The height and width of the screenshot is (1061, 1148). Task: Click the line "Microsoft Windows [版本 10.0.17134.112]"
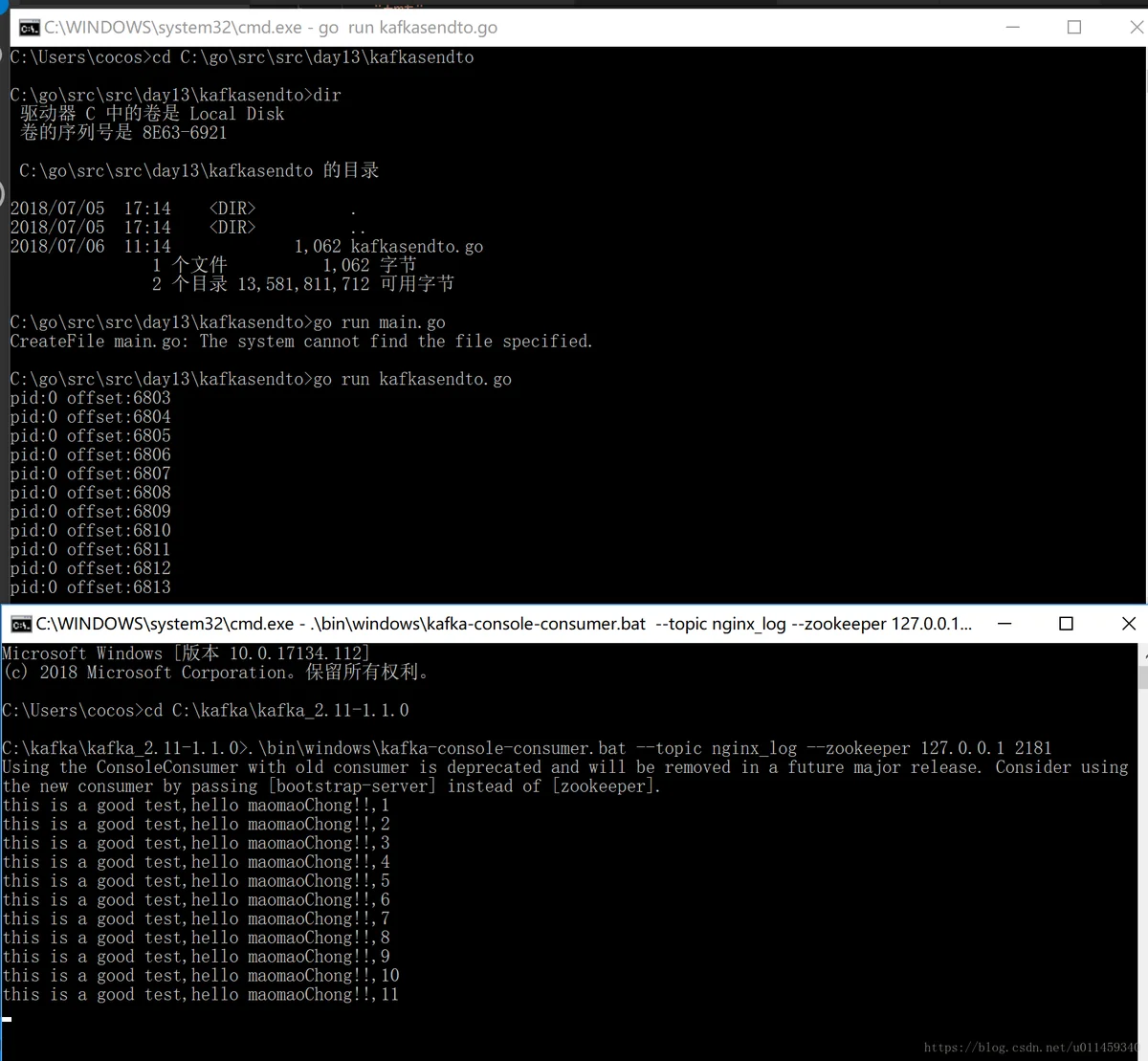pos(187,653)
